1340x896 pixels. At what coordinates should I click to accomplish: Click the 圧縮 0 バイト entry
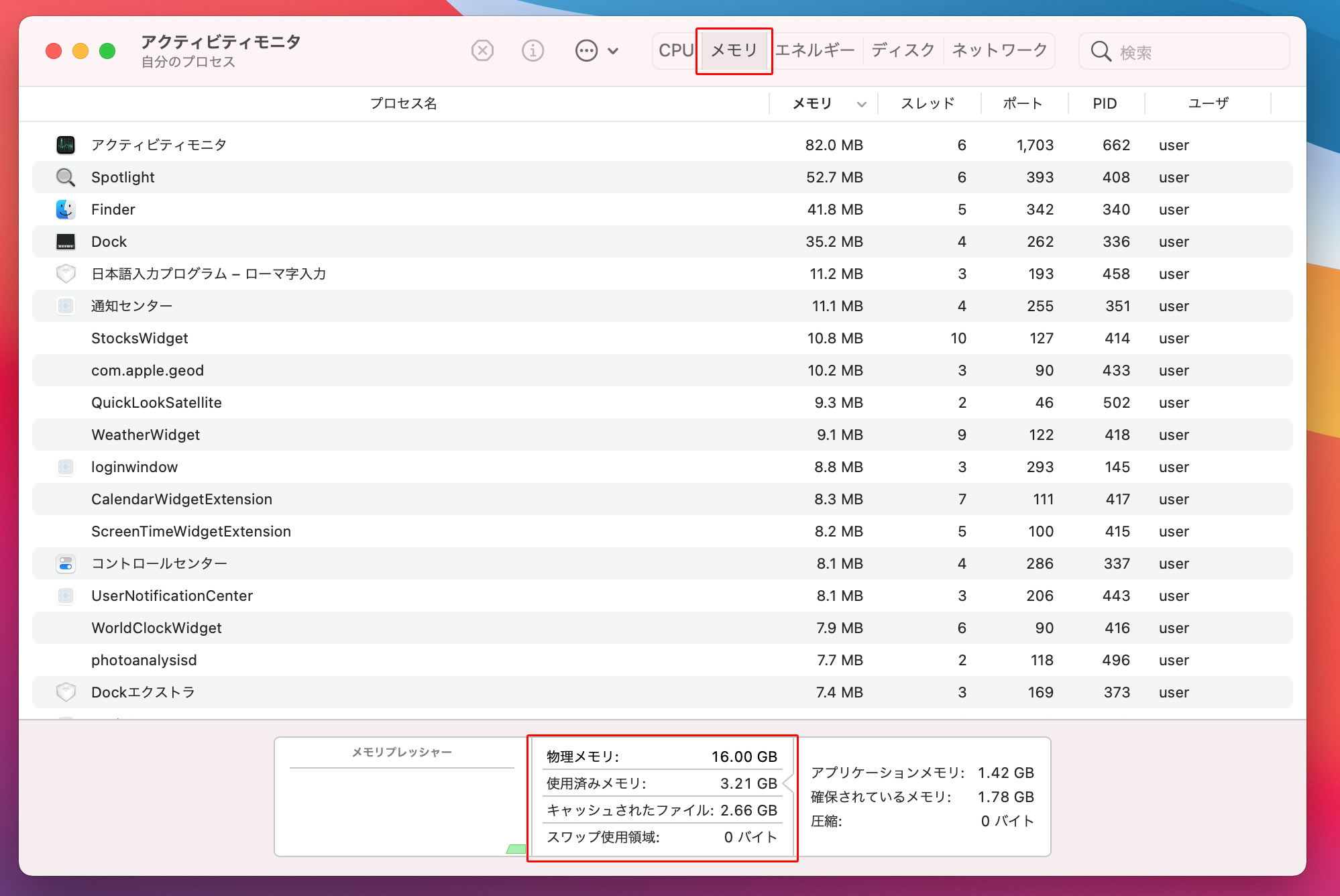point(922,821)
